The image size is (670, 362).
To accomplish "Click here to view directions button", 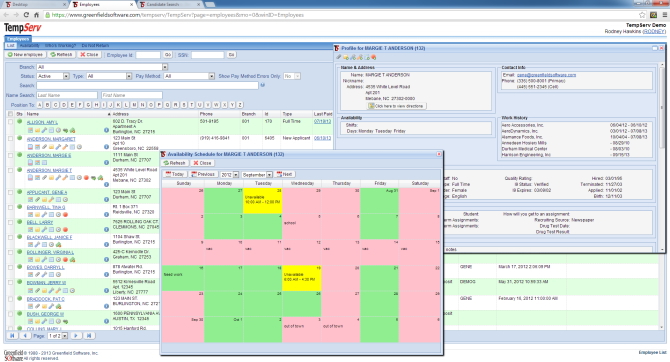I will 396,106.
